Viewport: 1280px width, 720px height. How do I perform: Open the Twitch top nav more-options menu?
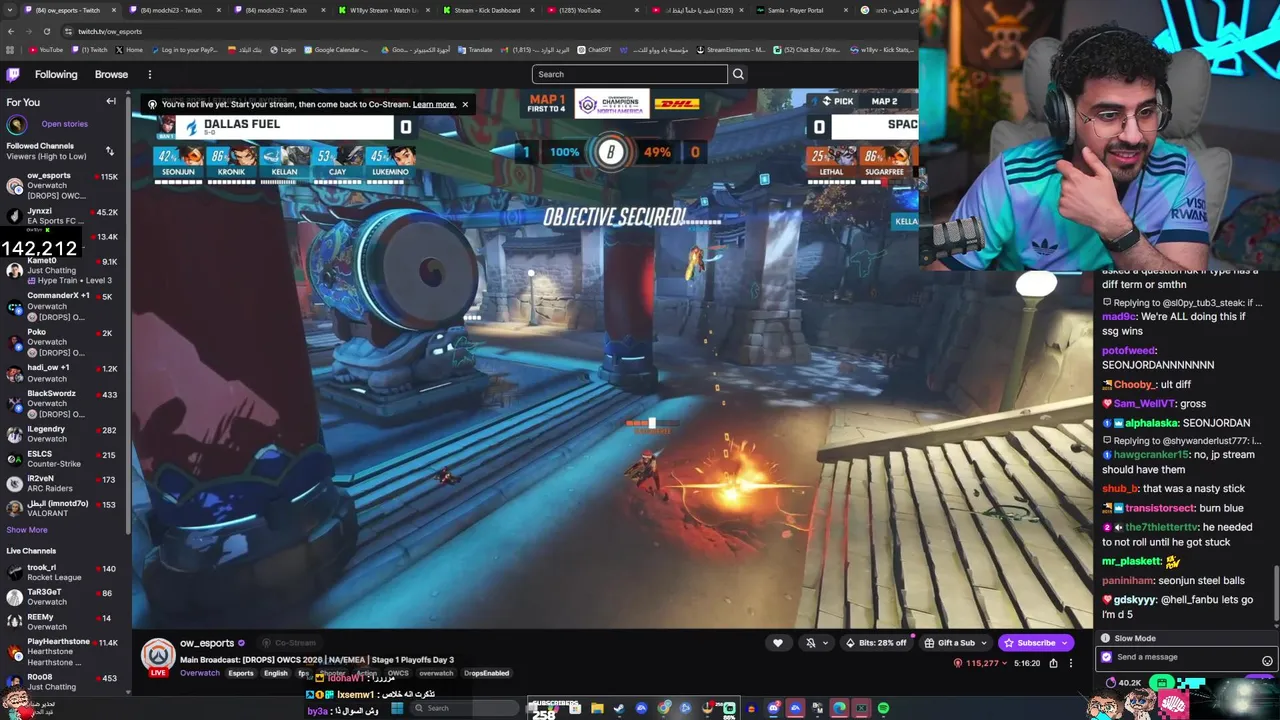pyautogui.click(x=150, y=74)
